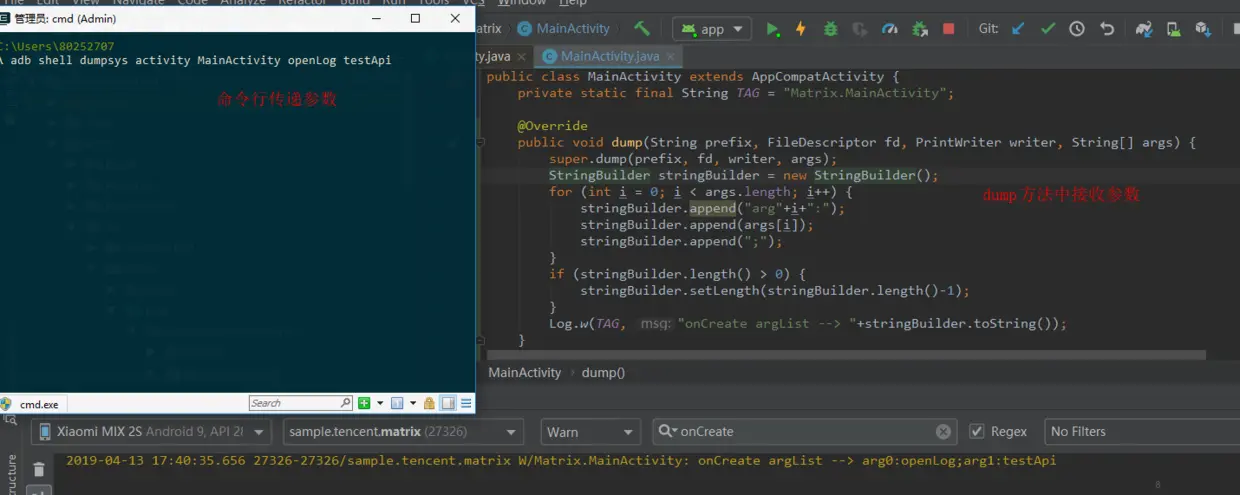Click the 'for (int i = 0' loop line

click(x=700, y=191)
